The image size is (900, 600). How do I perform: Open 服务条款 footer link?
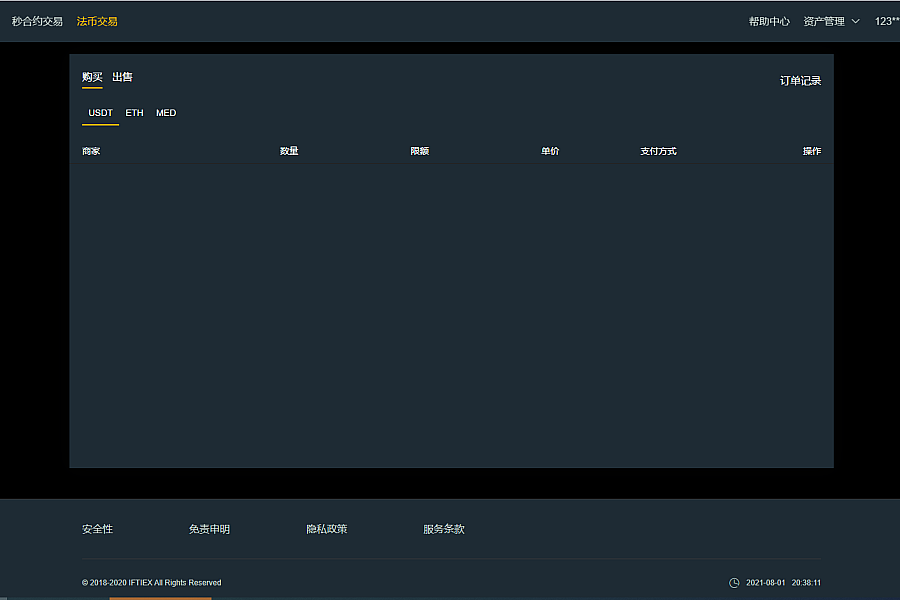[444, 529]
